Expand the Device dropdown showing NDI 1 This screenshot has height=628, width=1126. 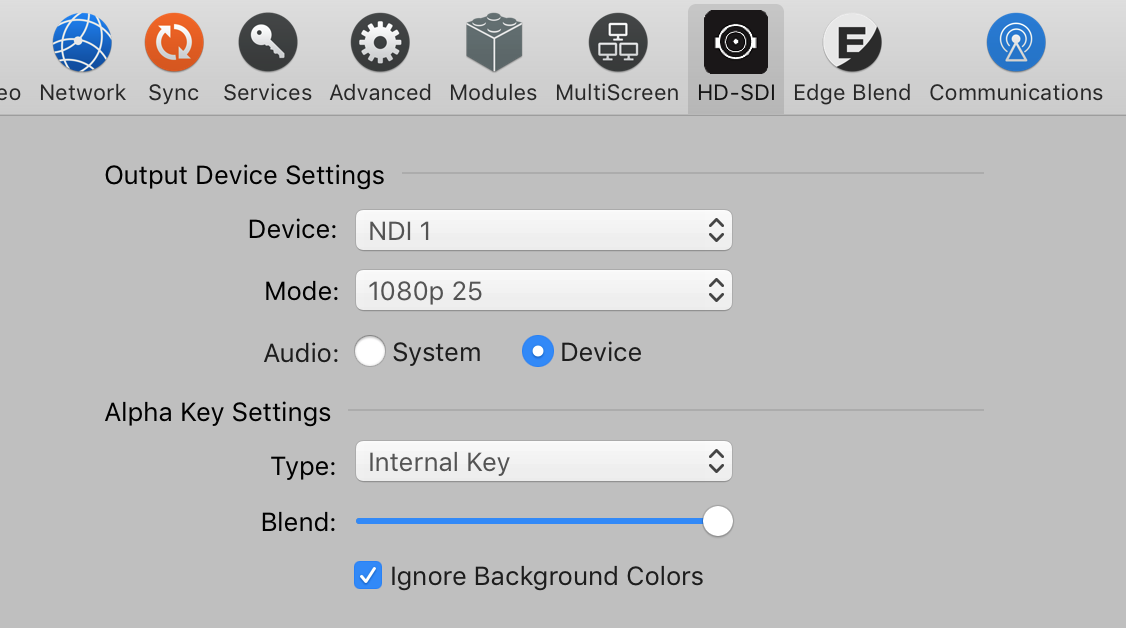(543, 231)
